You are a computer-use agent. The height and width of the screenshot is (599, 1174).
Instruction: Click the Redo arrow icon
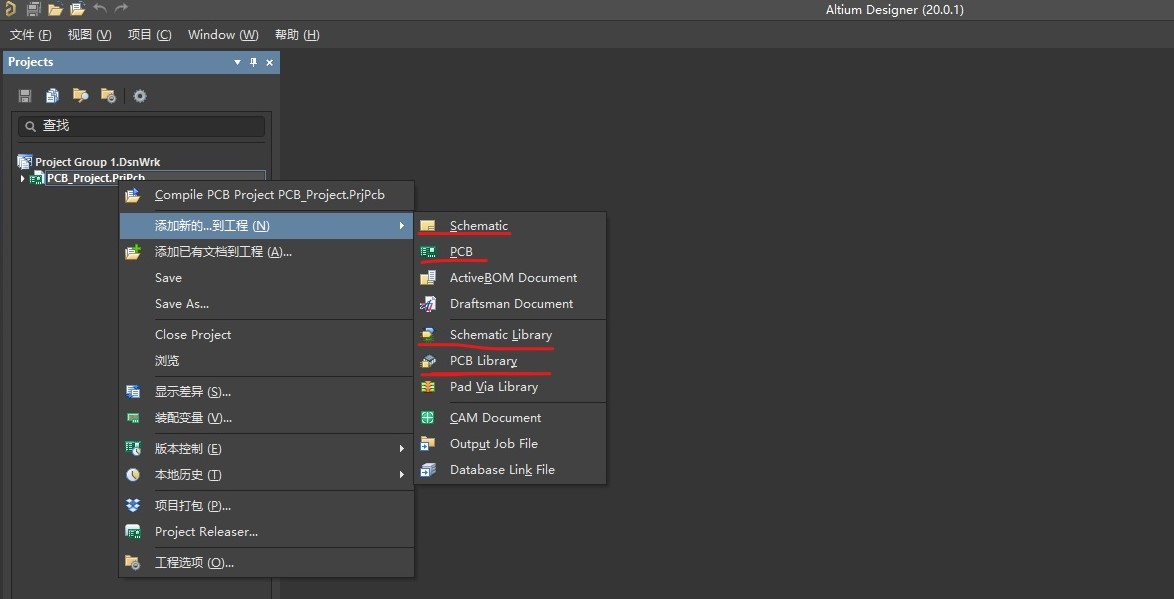tap(121, 9)
